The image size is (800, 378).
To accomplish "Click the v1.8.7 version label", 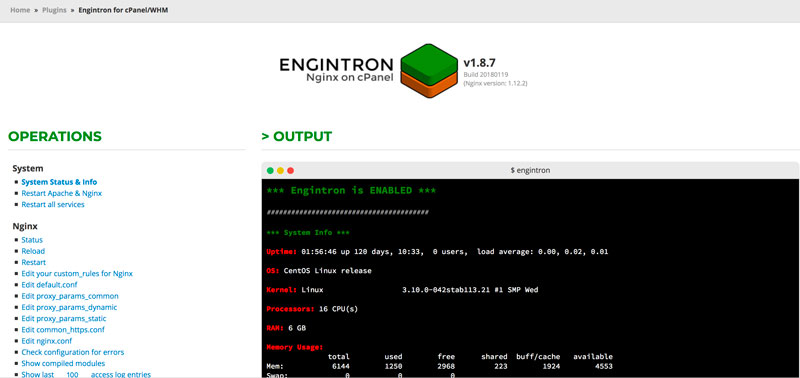I will (479, 63).
